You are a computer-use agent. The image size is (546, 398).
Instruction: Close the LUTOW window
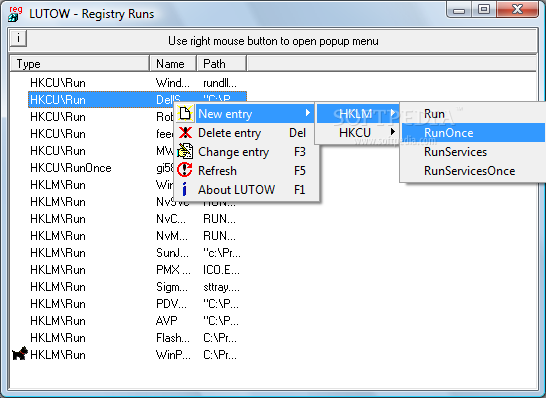click(x=517, y=9)
